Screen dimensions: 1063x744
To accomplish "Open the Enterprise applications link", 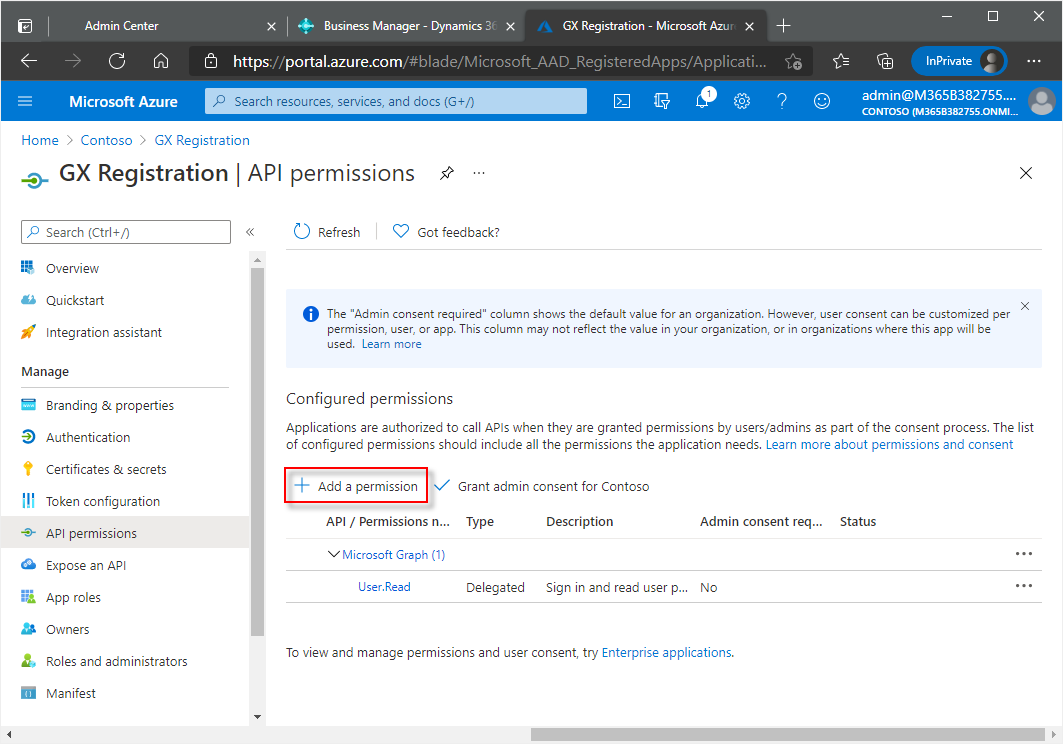I will [666, 652].
